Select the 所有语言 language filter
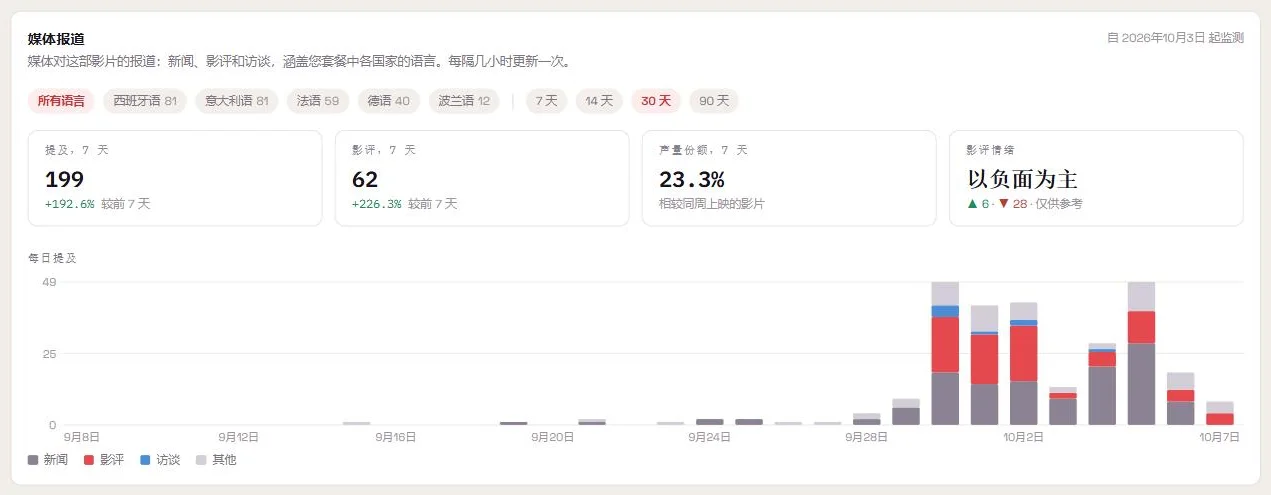This screenshot has height=495, width=1271. 61,101
